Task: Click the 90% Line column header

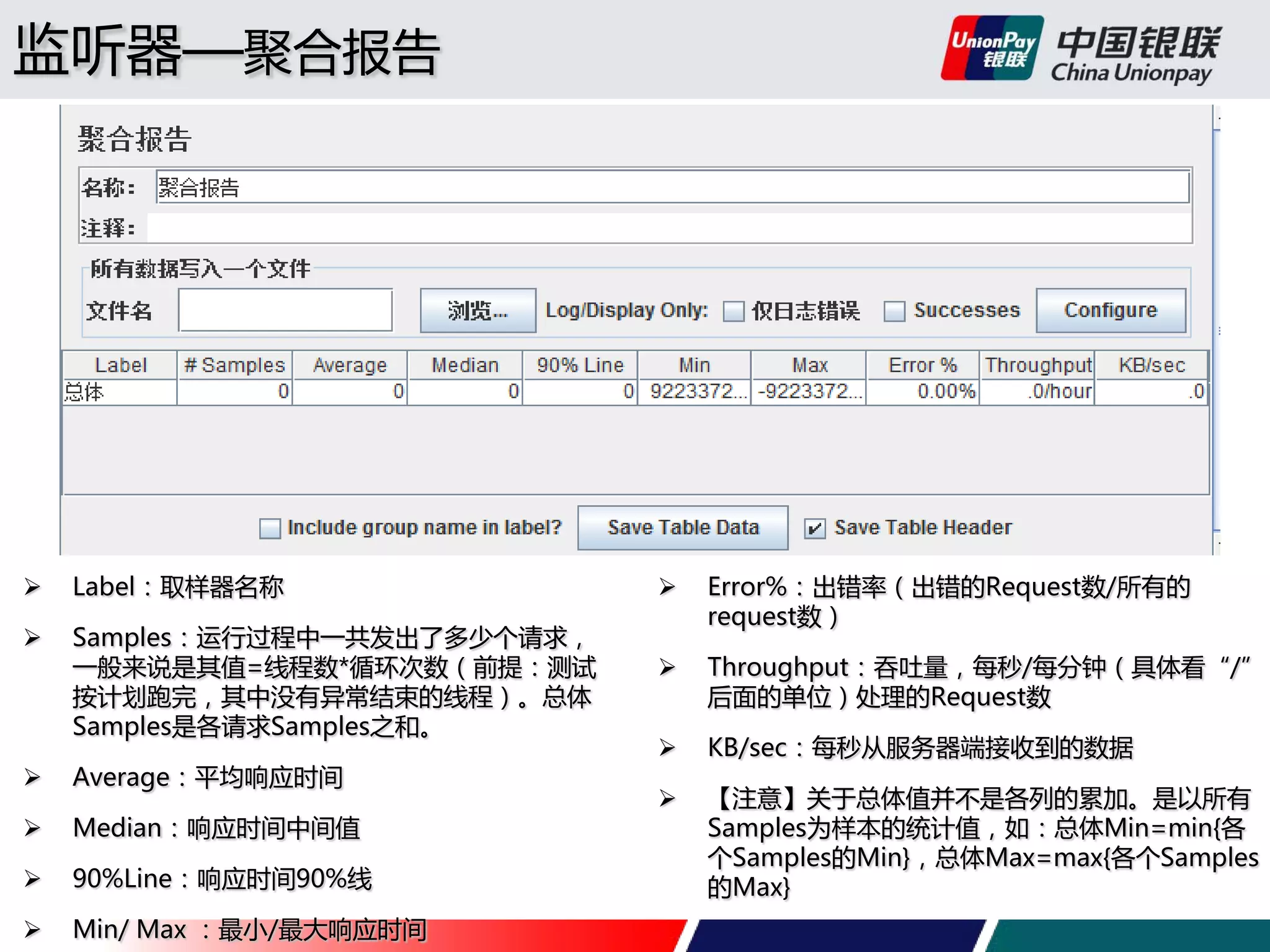Action: 580,365
